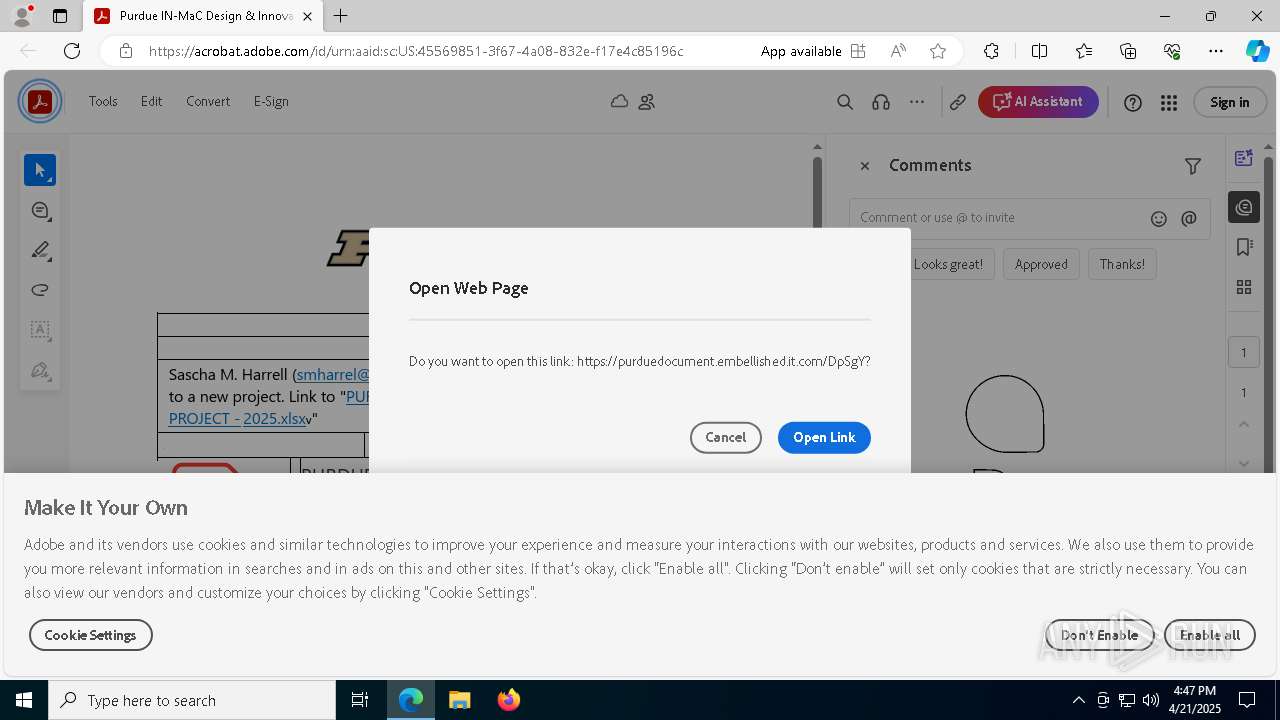Viewport: 1280px width, 720px height.
Task: Insert the Thanks! quick reply
Action: (1122, 264)
